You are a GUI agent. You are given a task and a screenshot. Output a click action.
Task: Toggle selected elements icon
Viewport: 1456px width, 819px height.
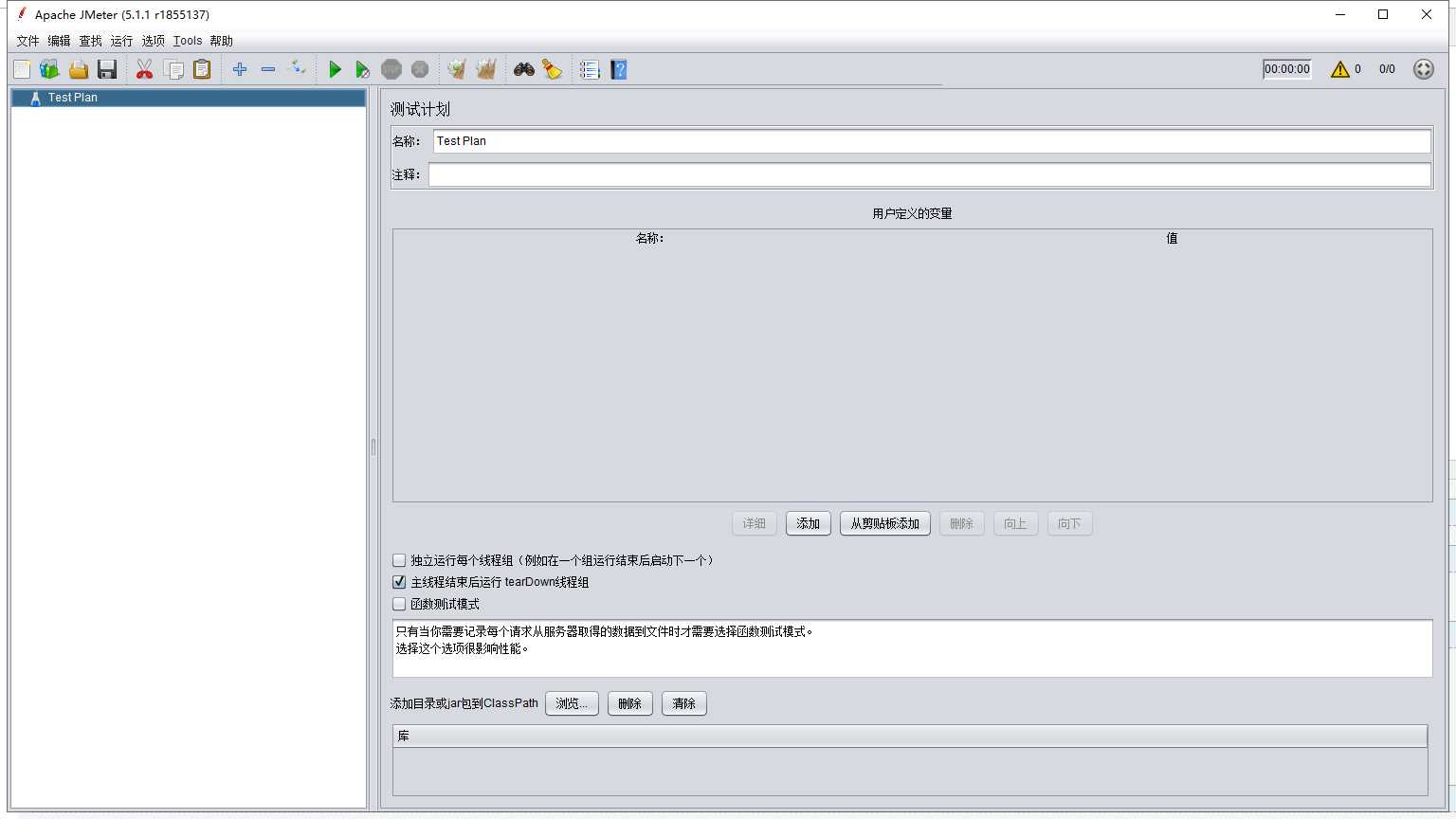point(297,69)
